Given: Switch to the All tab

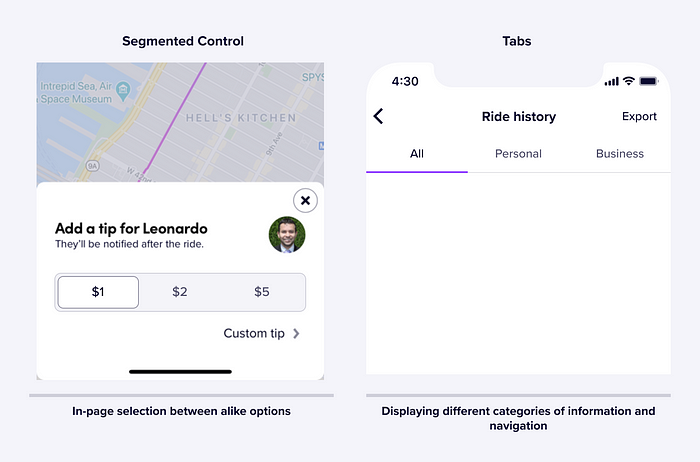Looking at the screenshot, I should pyautogui.click(x=417, y=154).
